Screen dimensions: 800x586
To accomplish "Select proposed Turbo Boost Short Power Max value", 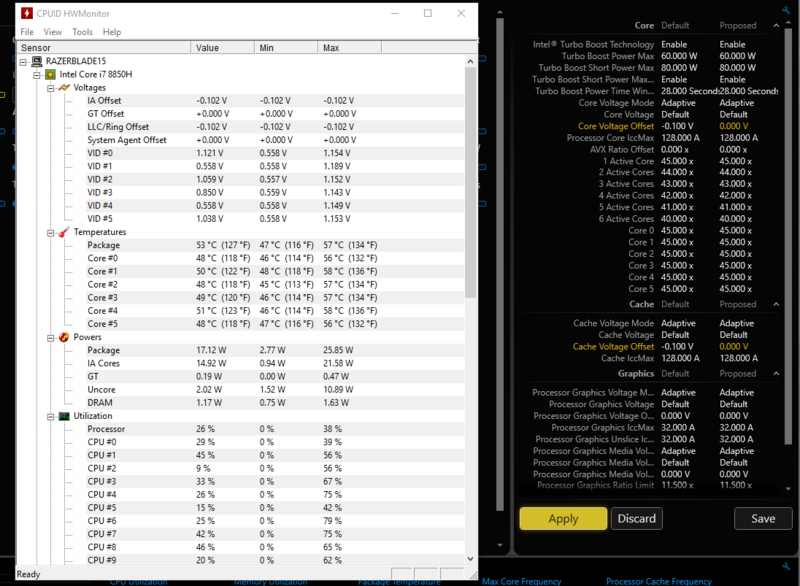I will pos(738,68).
